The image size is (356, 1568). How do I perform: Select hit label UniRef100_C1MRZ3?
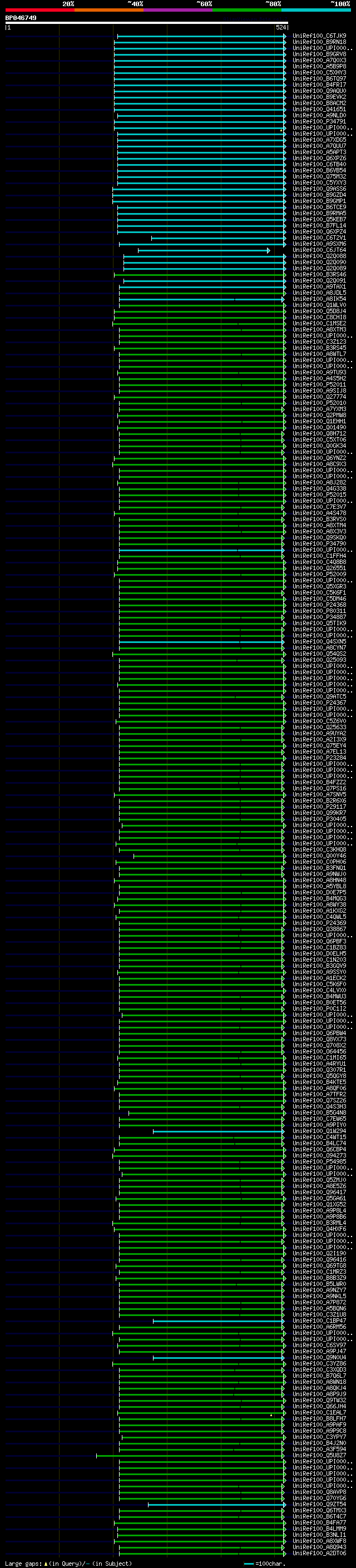(x=319, y=1272)
